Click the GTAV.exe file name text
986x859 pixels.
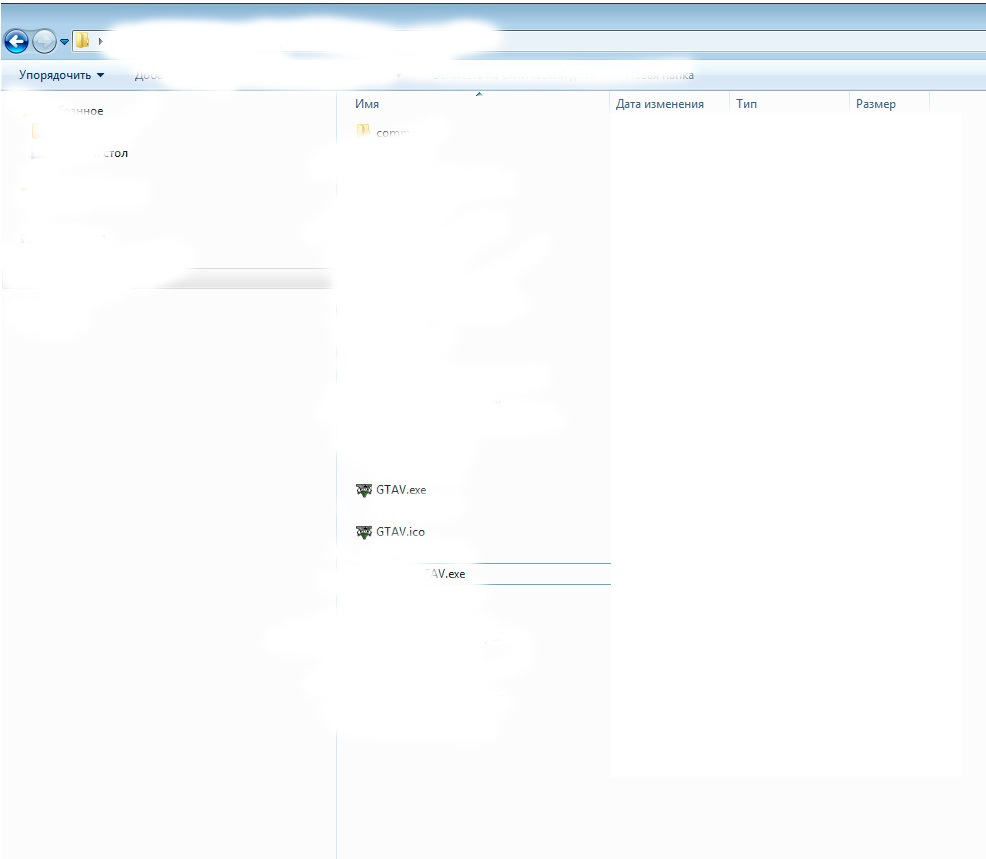[401, 489]
